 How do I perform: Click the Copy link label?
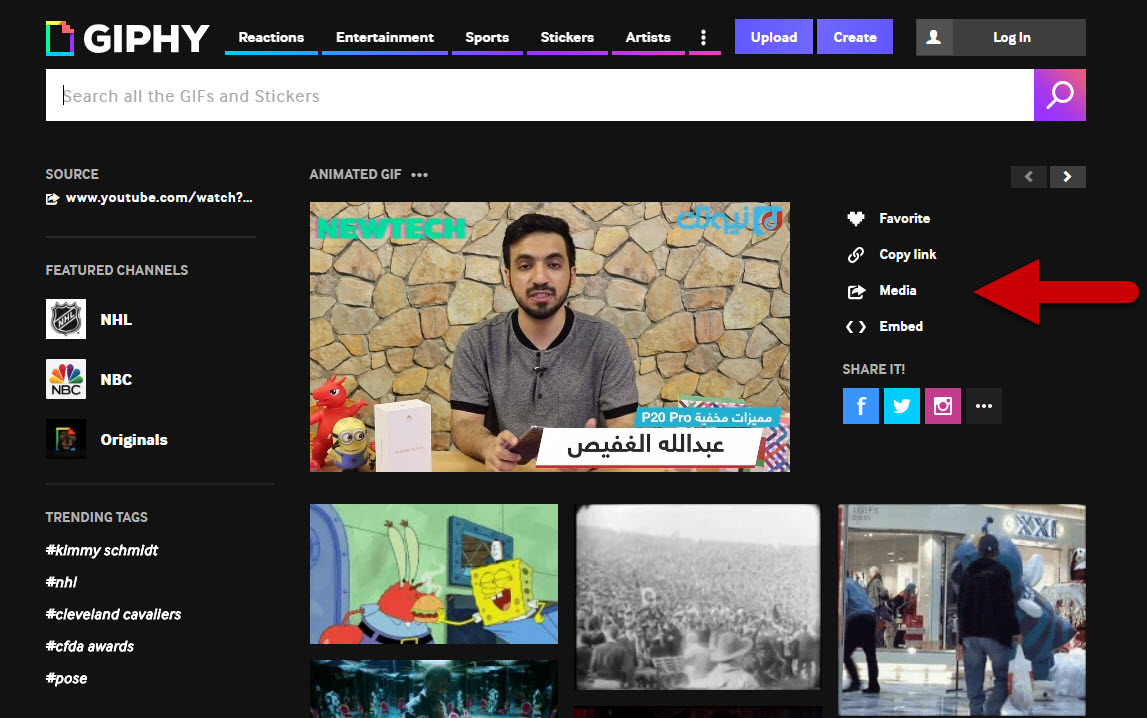pyautogui.click(x=908, y=254)
